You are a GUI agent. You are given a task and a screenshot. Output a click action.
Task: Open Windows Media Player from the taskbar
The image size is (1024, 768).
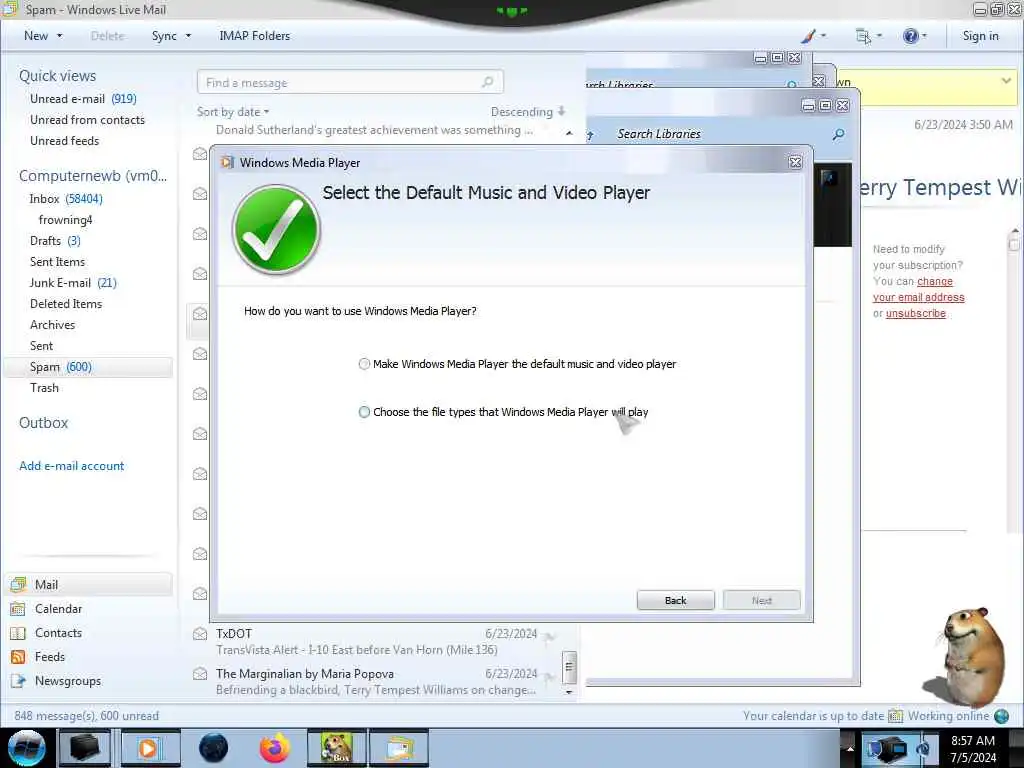pyautogui.click(x=149, y=748)
